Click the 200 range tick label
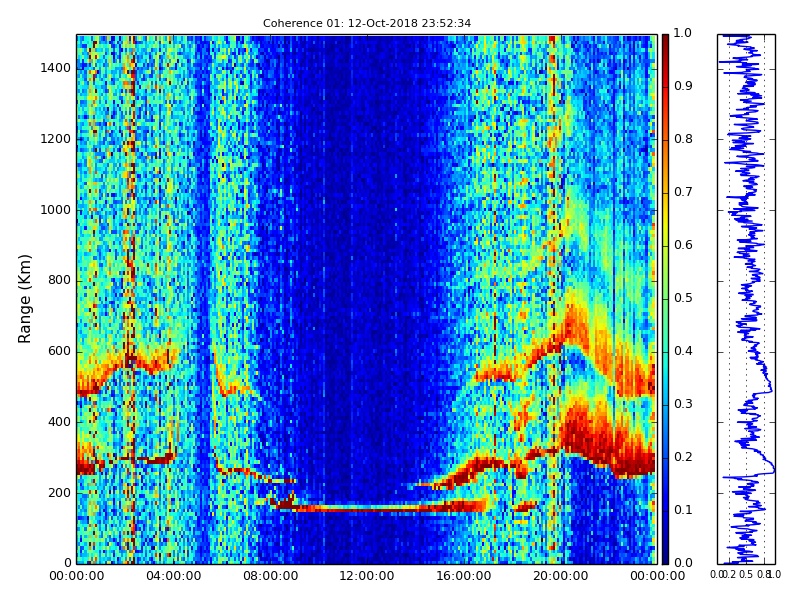 click(59, 493)
